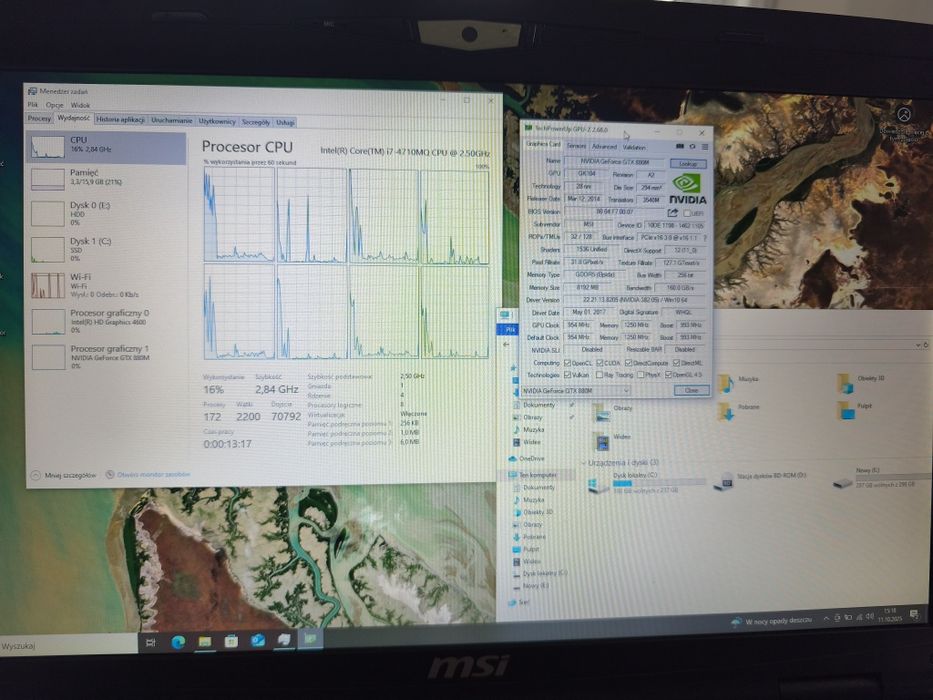
Task: Expand the hidden tray icons chevron
Action: pyautogui.click(x=826, y=619)
